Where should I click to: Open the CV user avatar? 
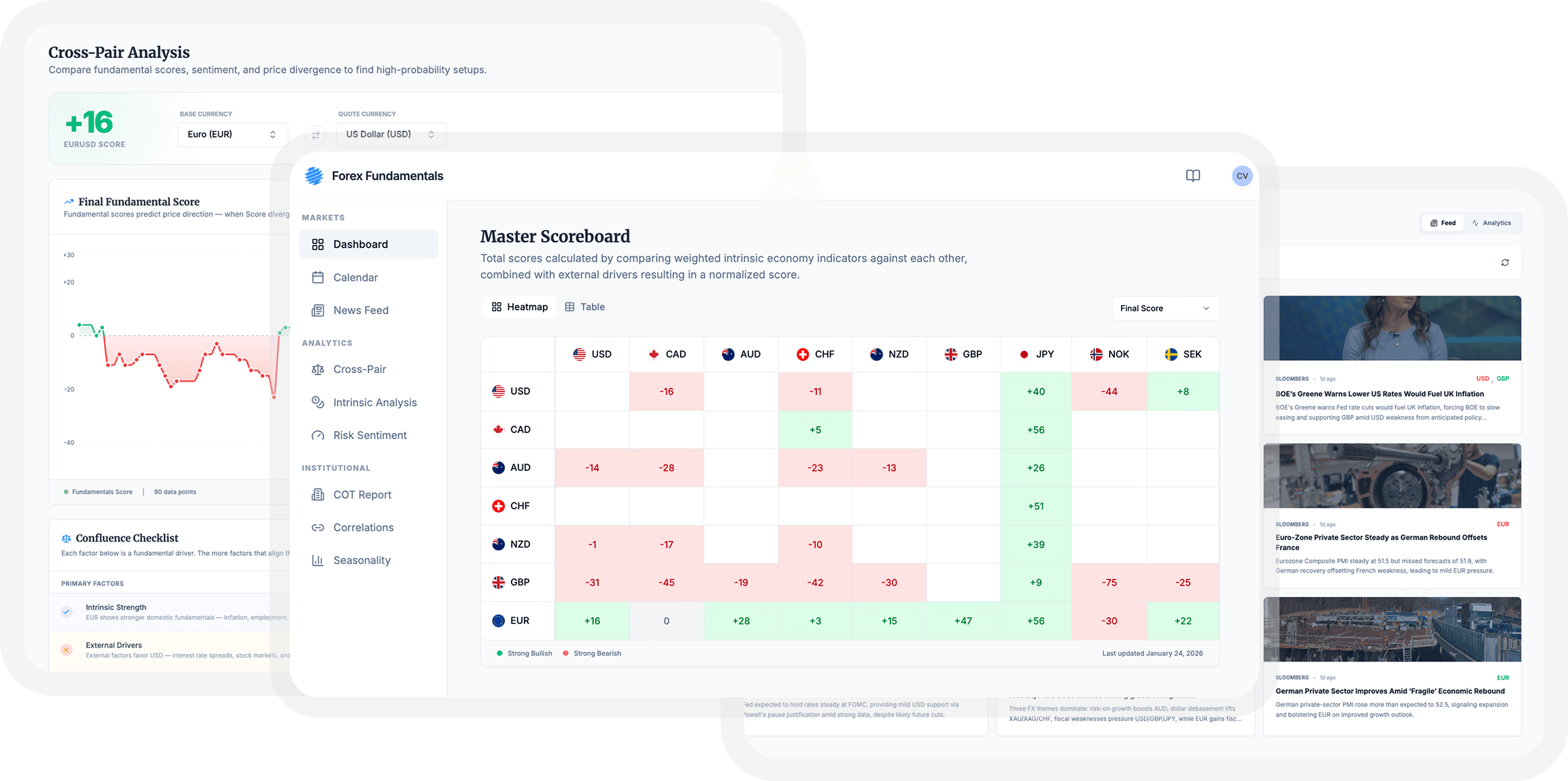(1242, 175)
